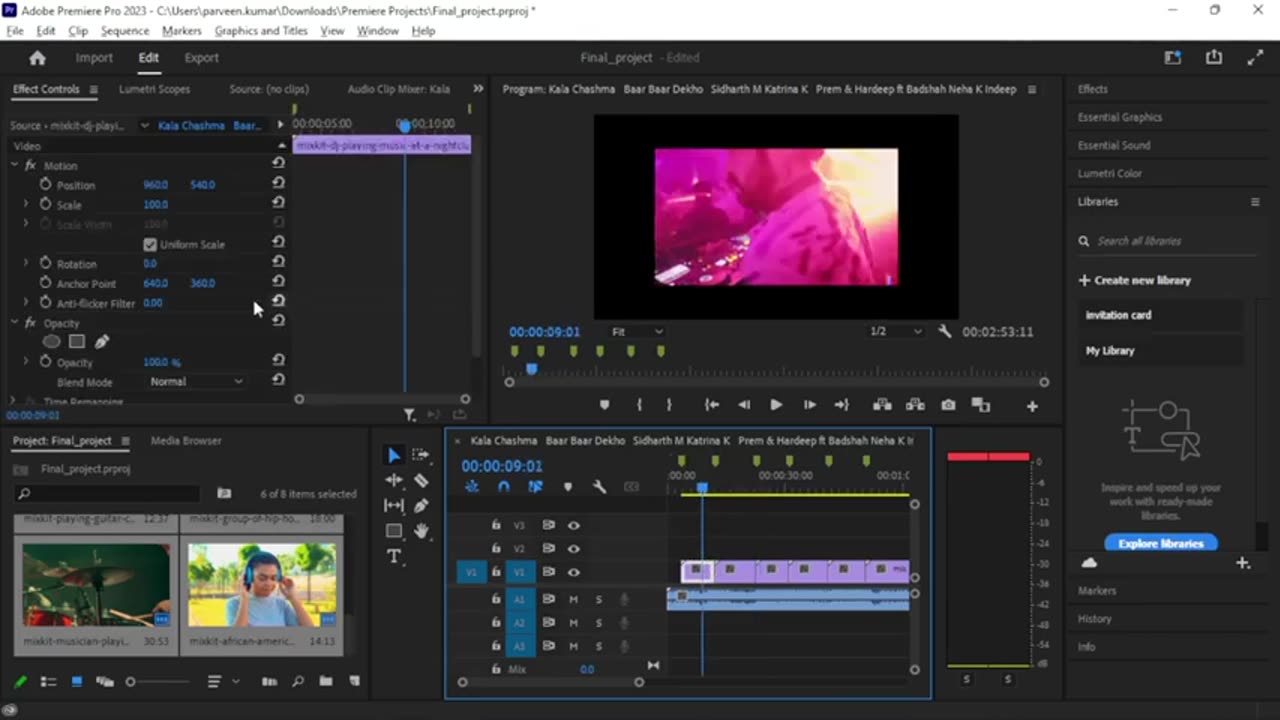Click the Home icon
1280x720 pixels.
37,58
